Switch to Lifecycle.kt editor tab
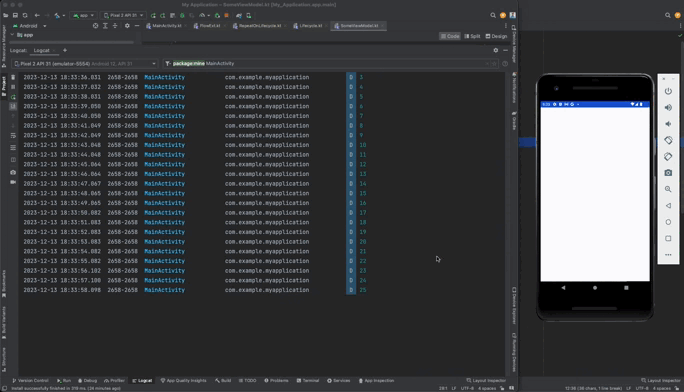 click(x=310, y=26)
